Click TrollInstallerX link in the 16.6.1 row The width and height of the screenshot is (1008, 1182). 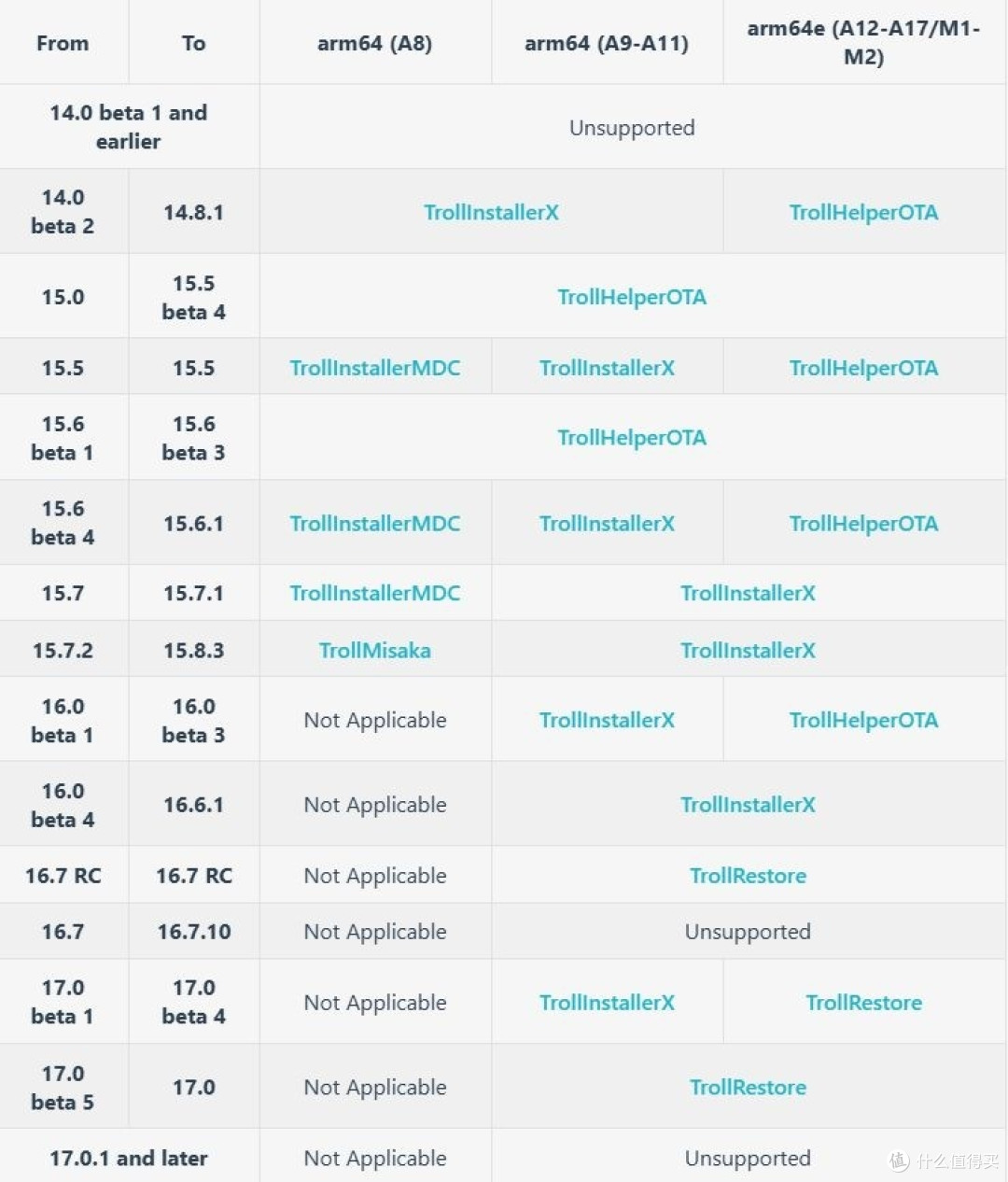pos(748,805)
